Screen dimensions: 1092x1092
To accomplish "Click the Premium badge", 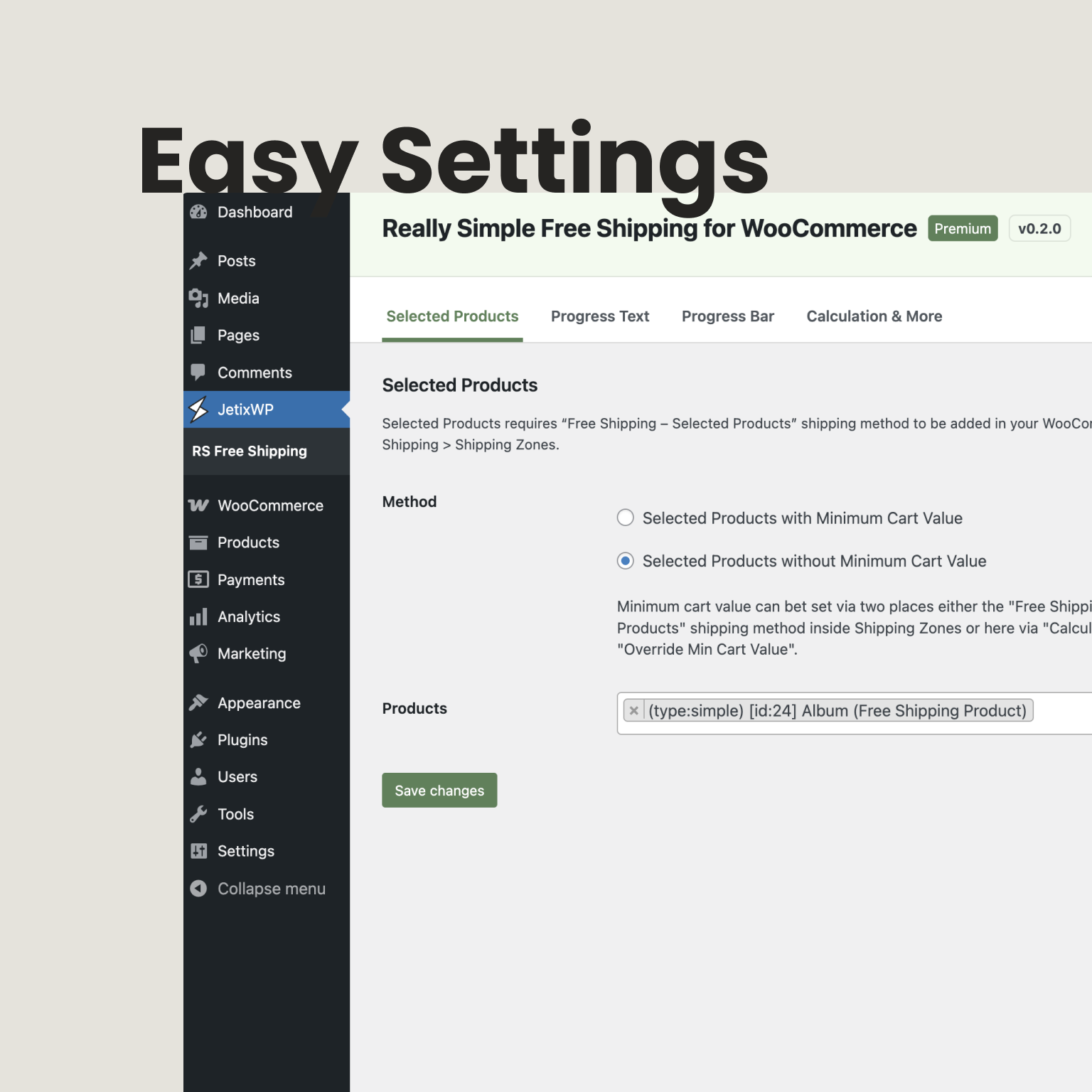I will click(963, 228).
